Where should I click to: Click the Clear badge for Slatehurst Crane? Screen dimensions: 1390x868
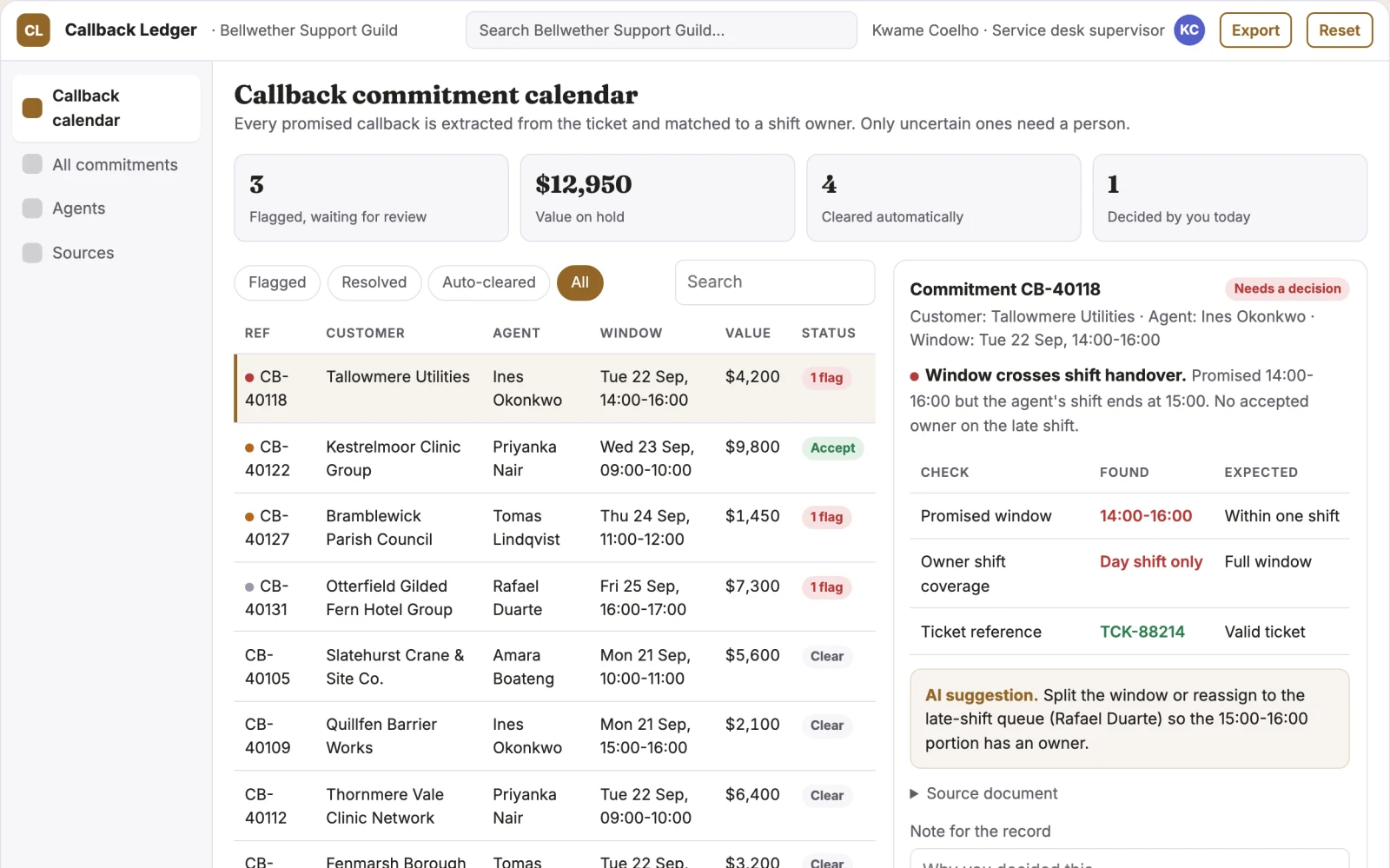pyautogui.click(x=826, y=656)
